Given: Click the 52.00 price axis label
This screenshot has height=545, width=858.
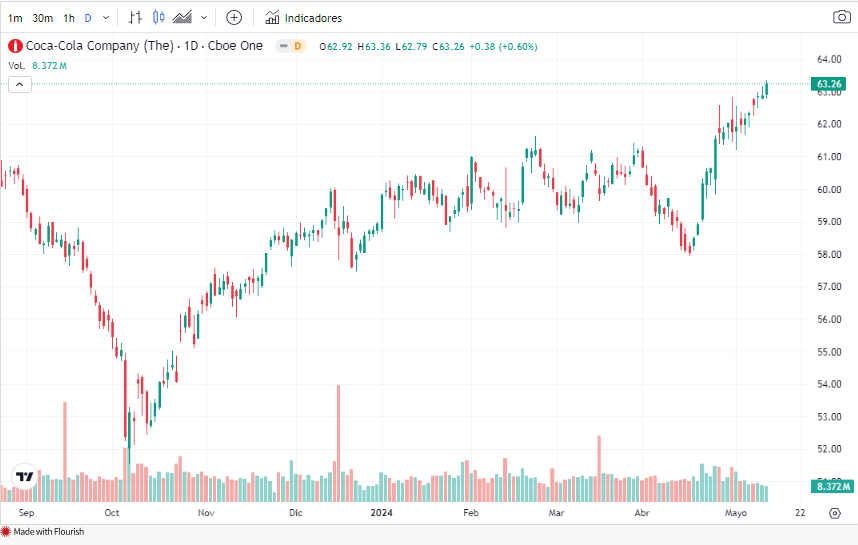Looking at the screenshot, I should click(829, 449).
